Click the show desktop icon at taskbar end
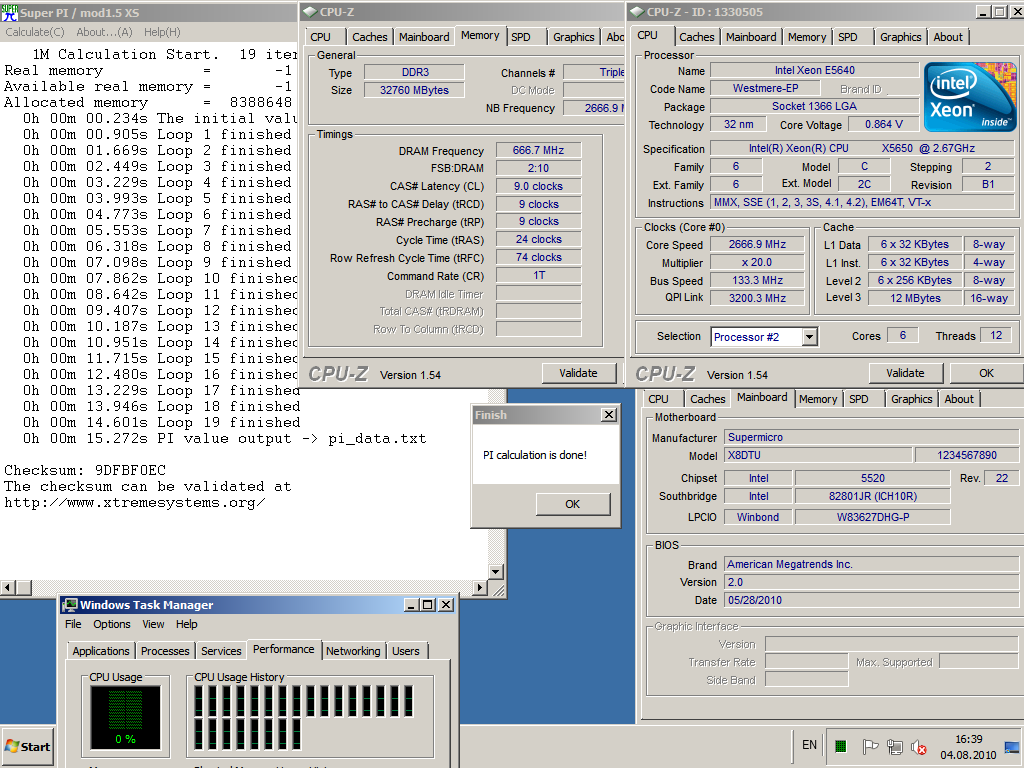This screenshot has height=768, width=1024. pyautogui.click(x=1012, y=747)
